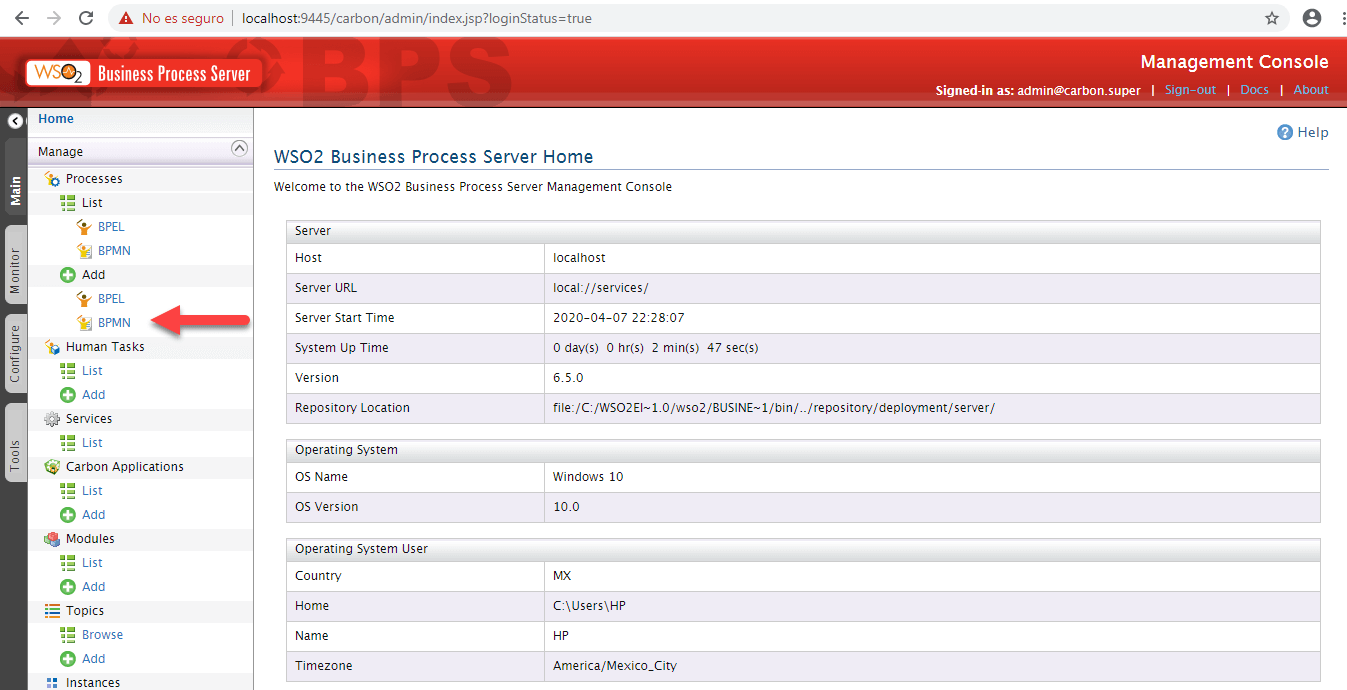Screen dimensions: 1347x690
Task: Select Browse under the Topics section
Action: coord(103,634)
